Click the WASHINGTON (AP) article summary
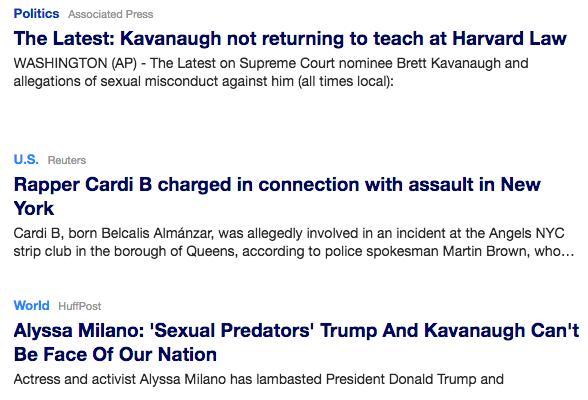588x400 pixels. click(x=271, y=72)
